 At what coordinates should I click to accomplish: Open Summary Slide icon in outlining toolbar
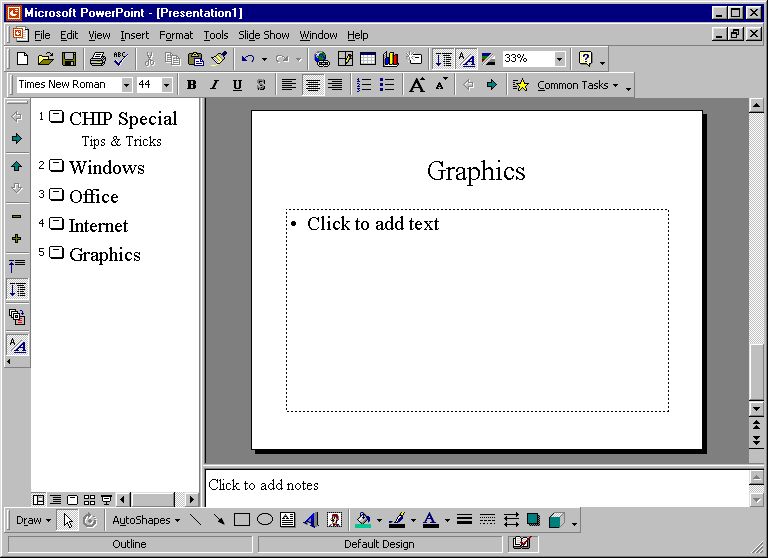tap(17, 316)
